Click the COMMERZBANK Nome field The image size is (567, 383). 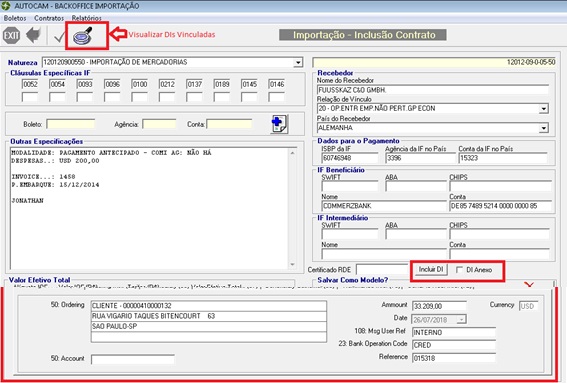coord(384,206)
